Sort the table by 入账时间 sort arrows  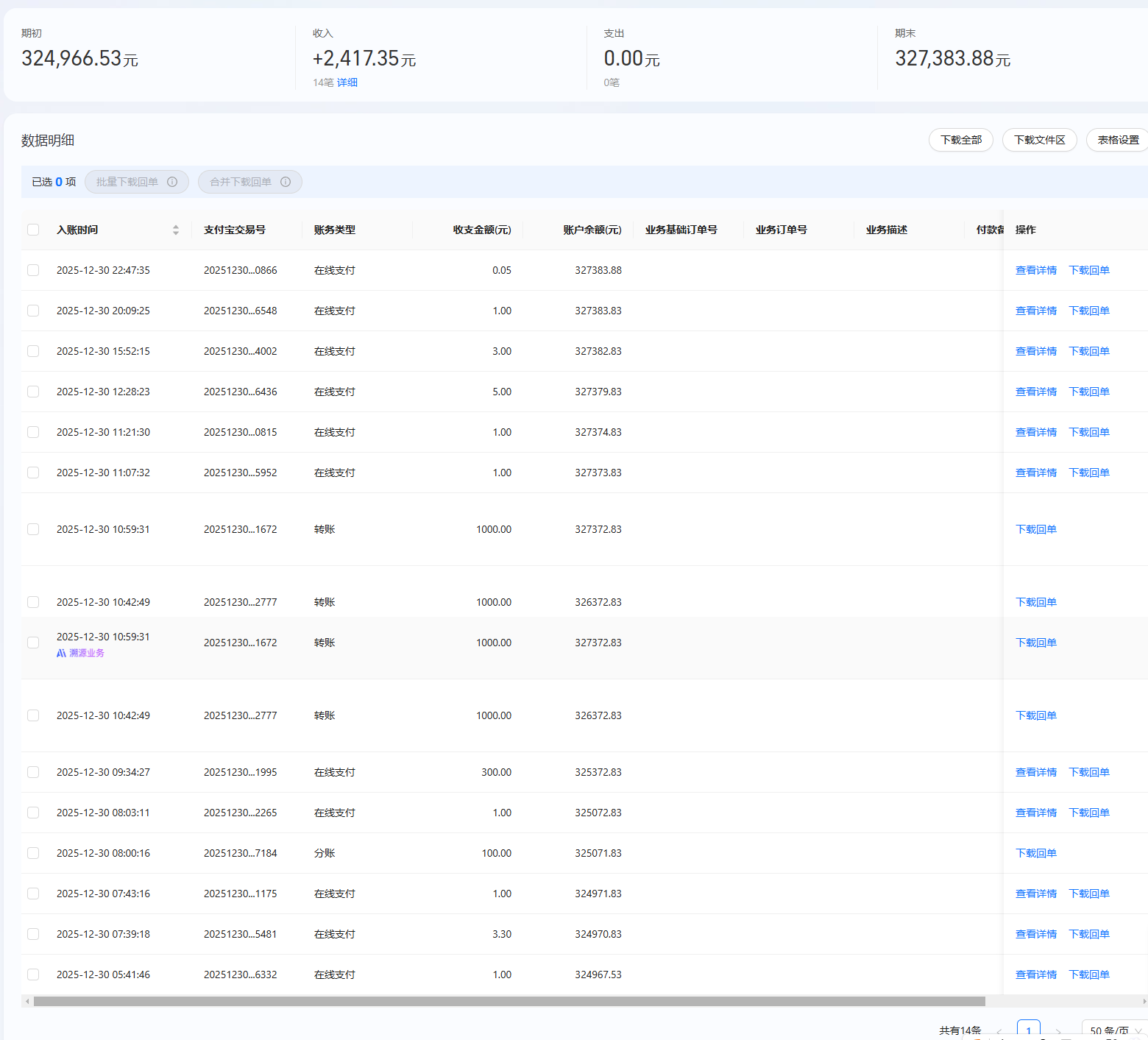176,230
